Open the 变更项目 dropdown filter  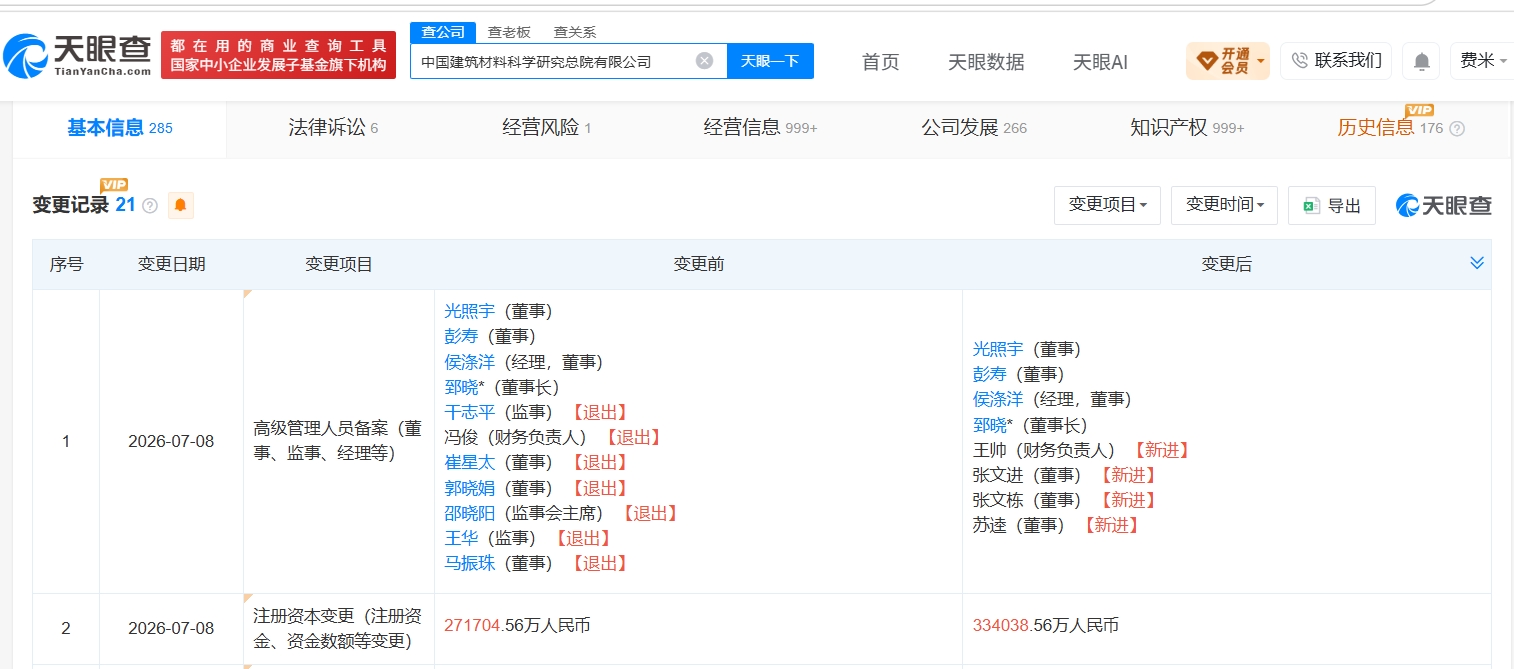click(1107, 205)
